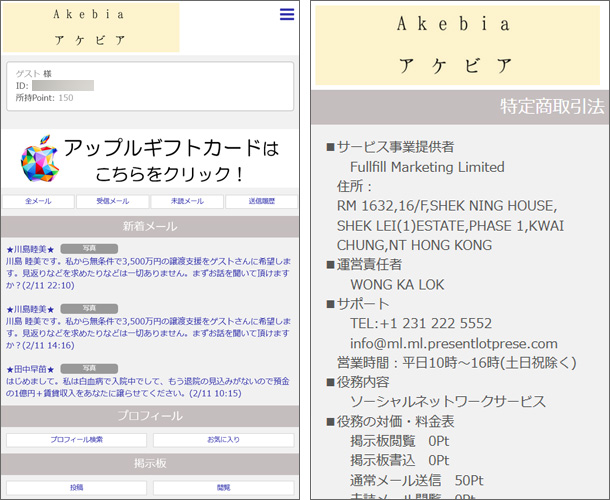The height and width of the screenshot is (500, 610).
Task: Switch to 受信メール tab
Action: (x=112, y=201)
